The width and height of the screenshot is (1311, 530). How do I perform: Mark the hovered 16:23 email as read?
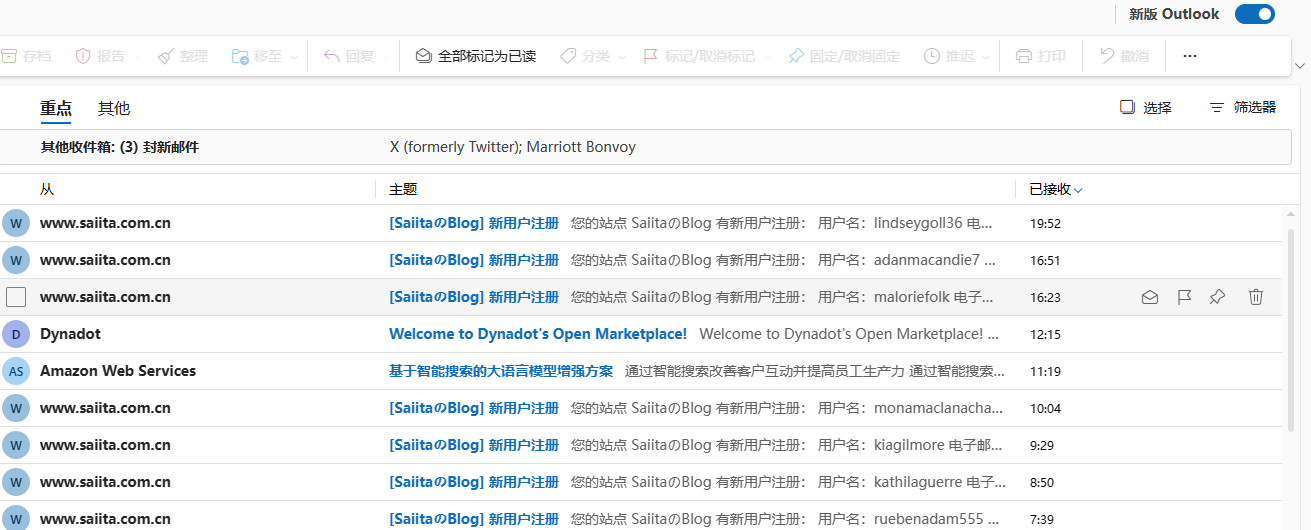point(1150,297)
